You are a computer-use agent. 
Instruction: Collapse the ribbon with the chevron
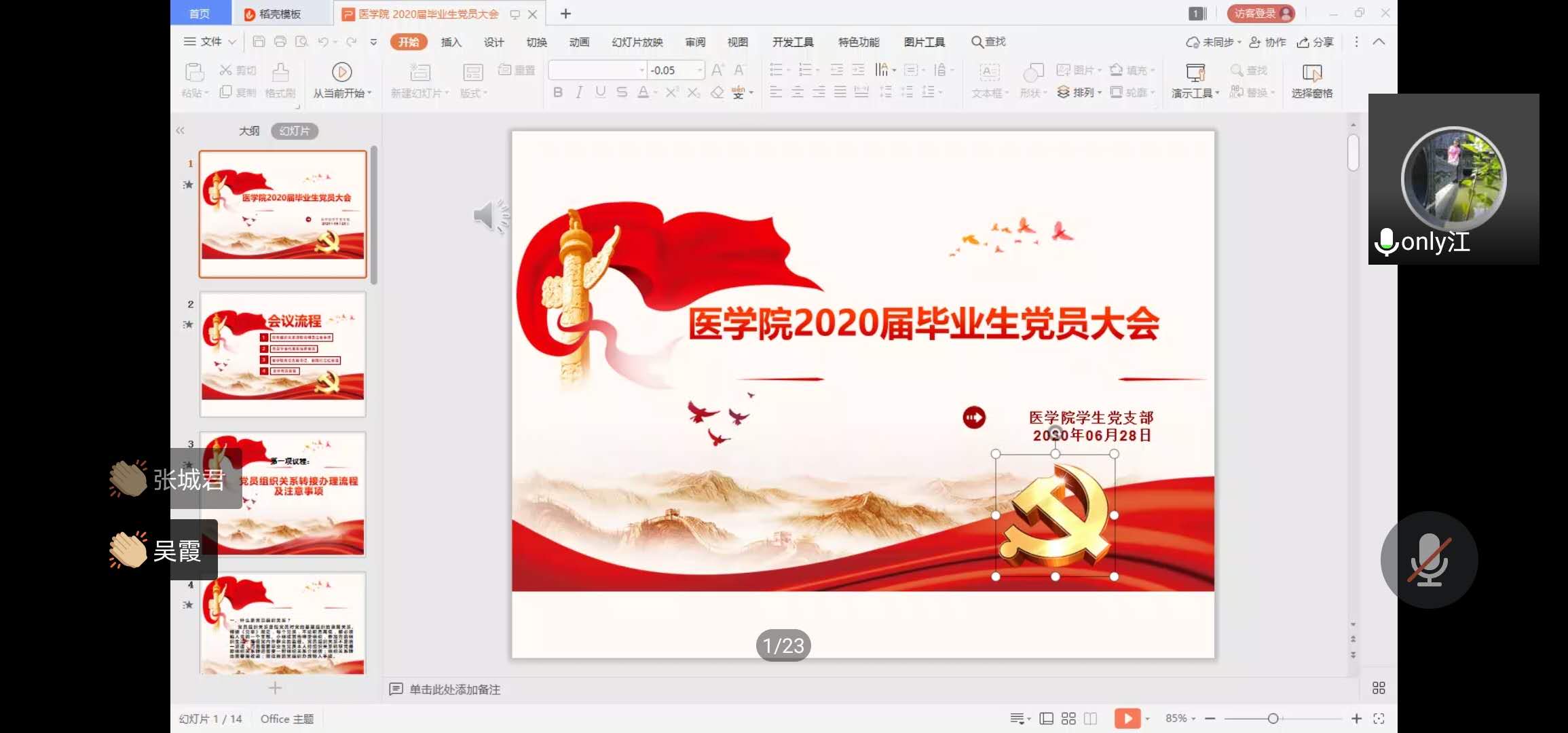point(1379,41)
